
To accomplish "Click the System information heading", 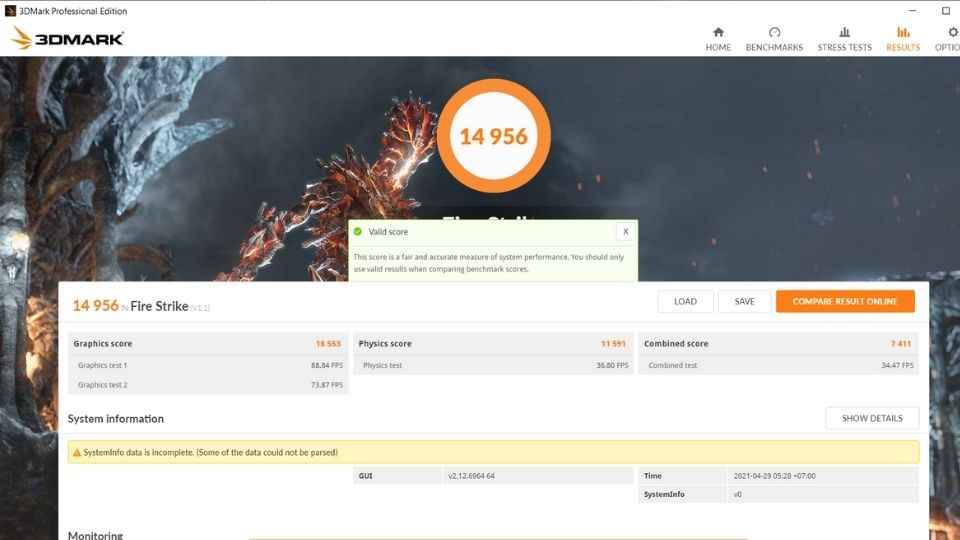I will 116,419.
